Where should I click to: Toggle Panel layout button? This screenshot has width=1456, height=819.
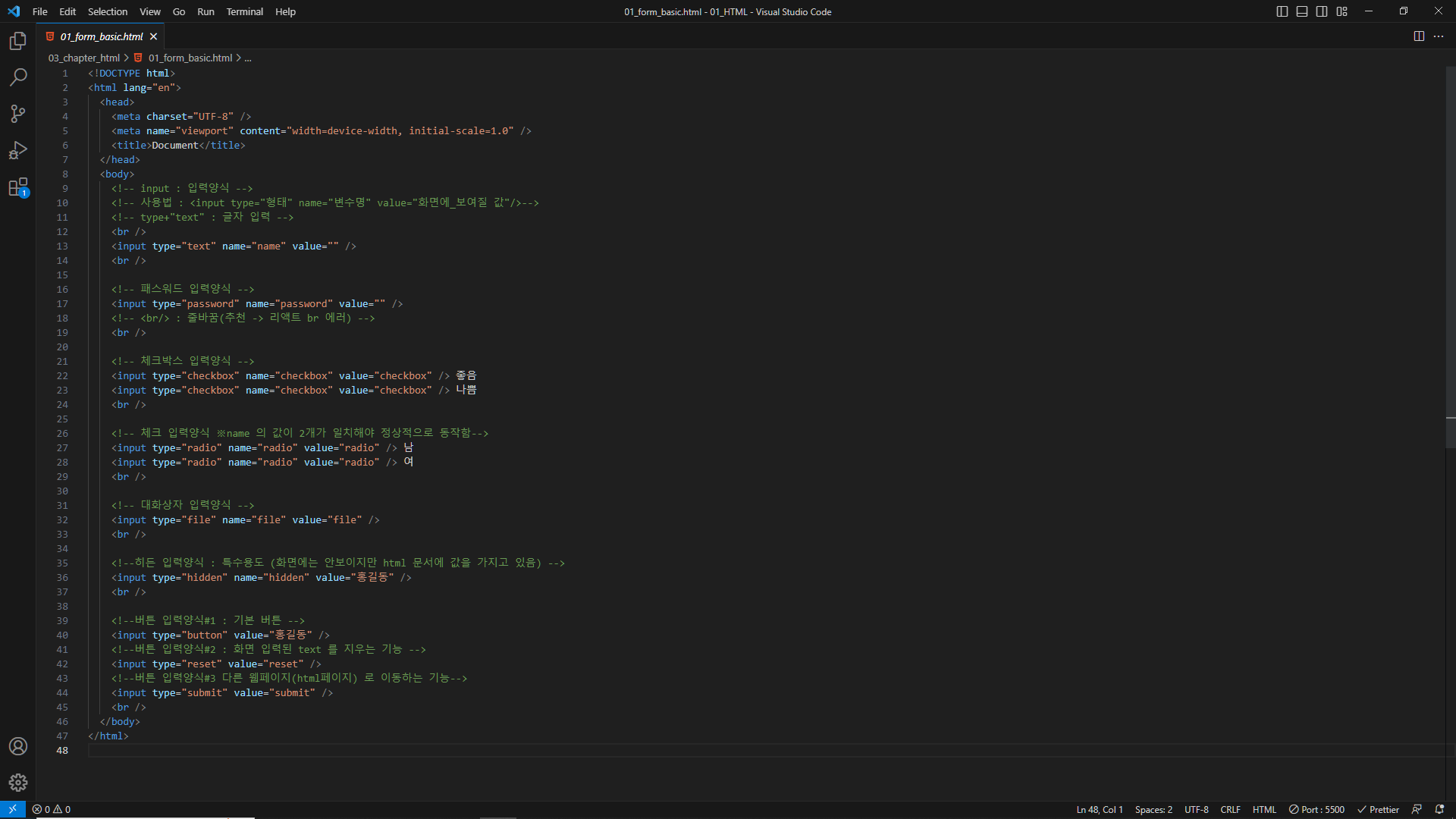tap(1302, 11)
